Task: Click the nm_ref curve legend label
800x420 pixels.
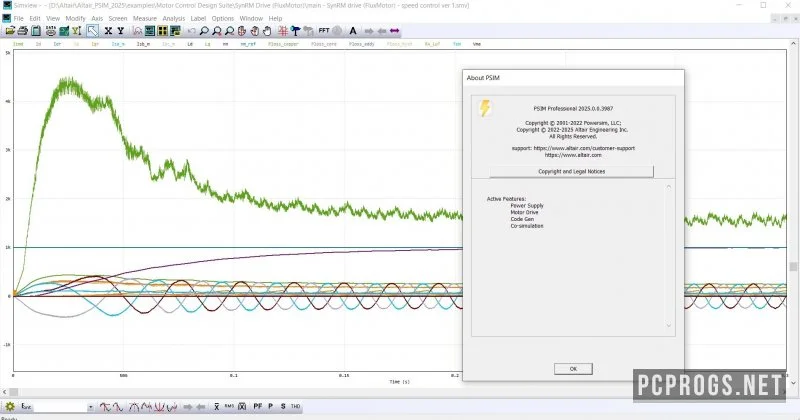Action: pos(248,44)
